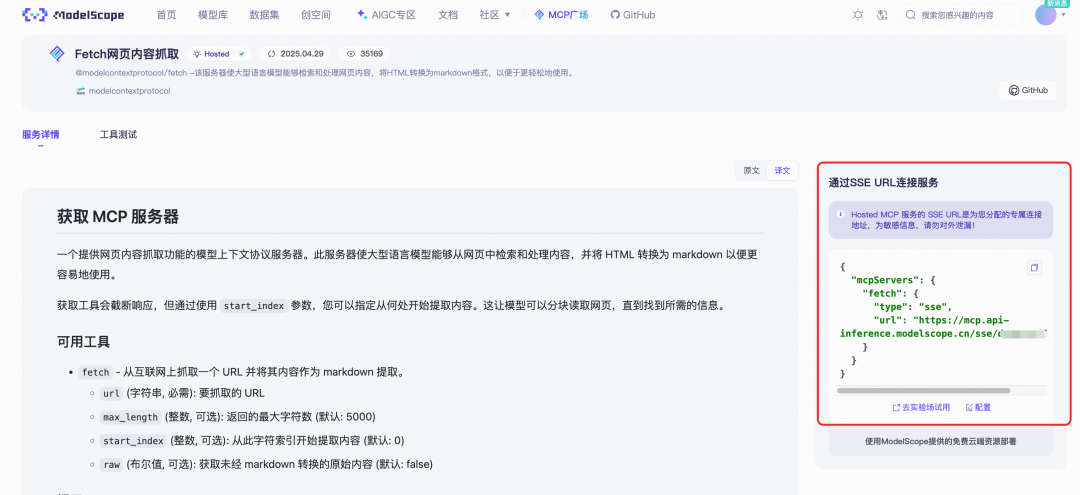
Task: Open the user avatar profile
Action: pyautogui.click(x=1045, y=14)
